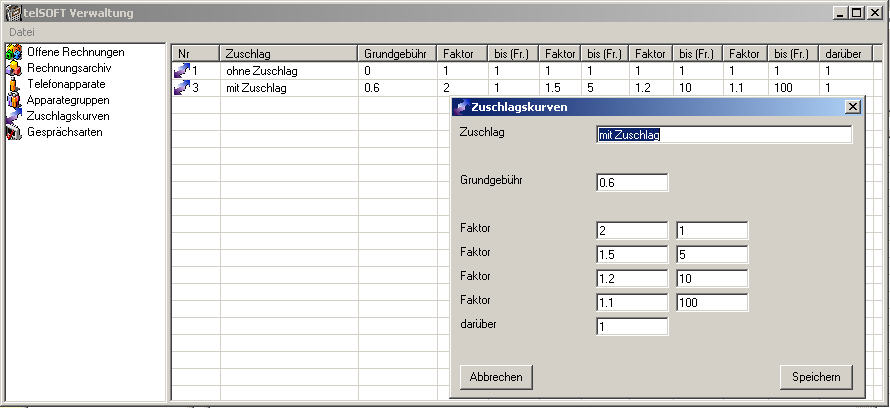Click the Zuschlag name input field
Screen dimensions: 890x408
[724, 135]
